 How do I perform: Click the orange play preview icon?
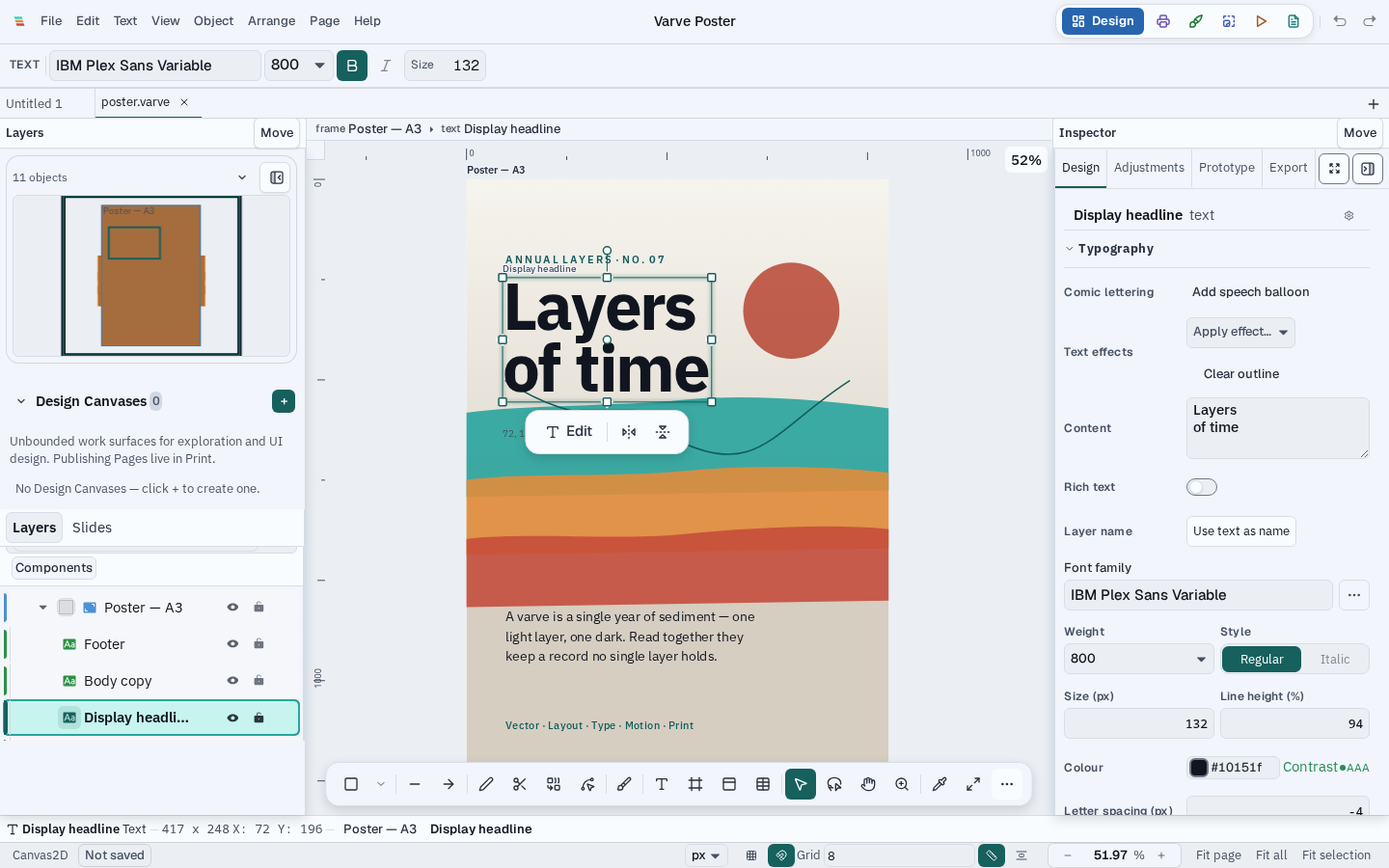click(x=1261, y=21)
